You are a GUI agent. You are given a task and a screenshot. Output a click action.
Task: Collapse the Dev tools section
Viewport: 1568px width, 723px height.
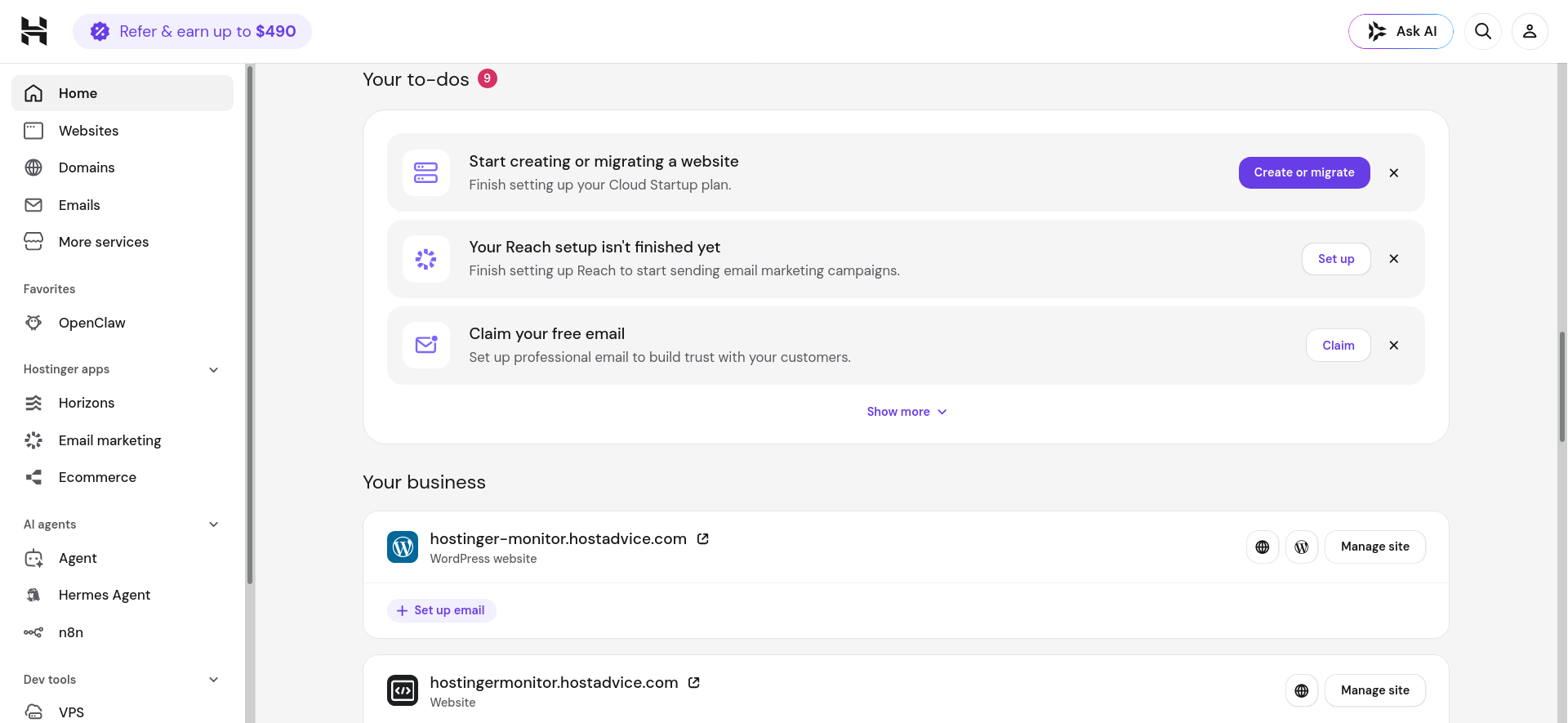(x=214, y=680)
